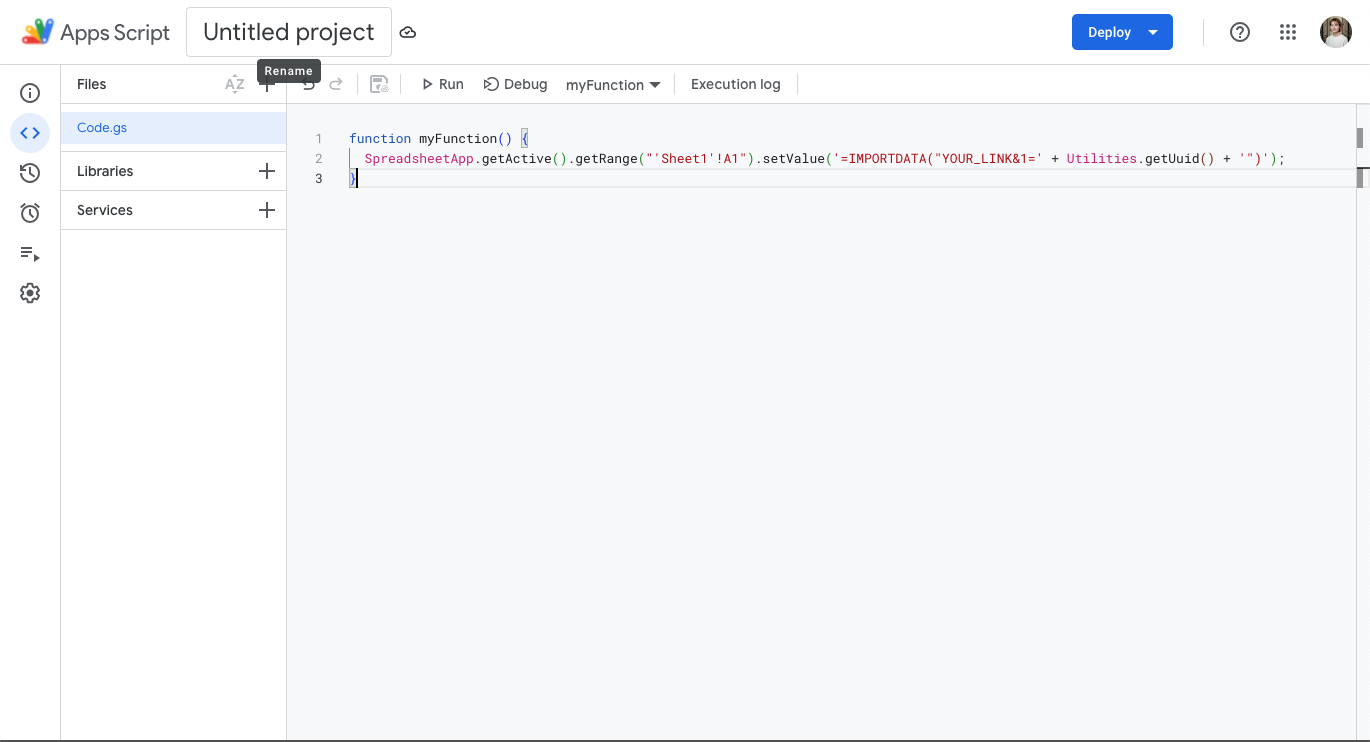Viewport: 1370px width, 742px height.
Task: Open the Help question mark icon
Action: point(1240,32)
